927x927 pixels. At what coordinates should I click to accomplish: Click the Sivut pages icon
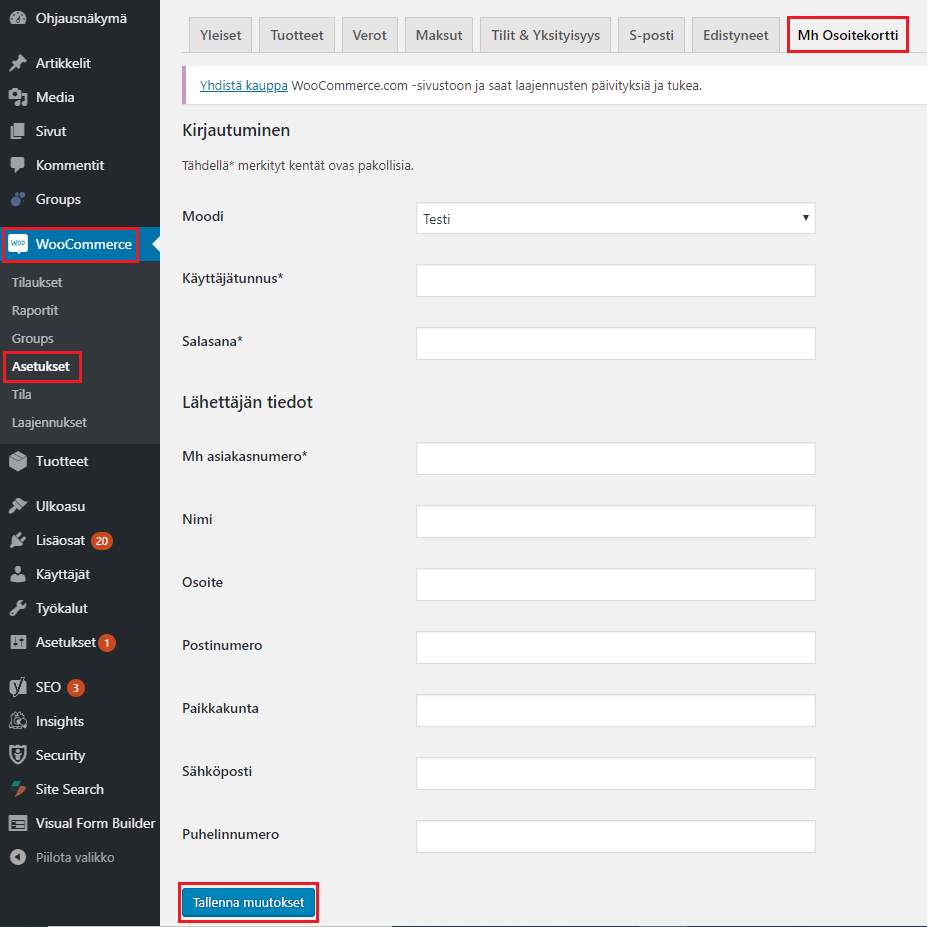[18, 131]
